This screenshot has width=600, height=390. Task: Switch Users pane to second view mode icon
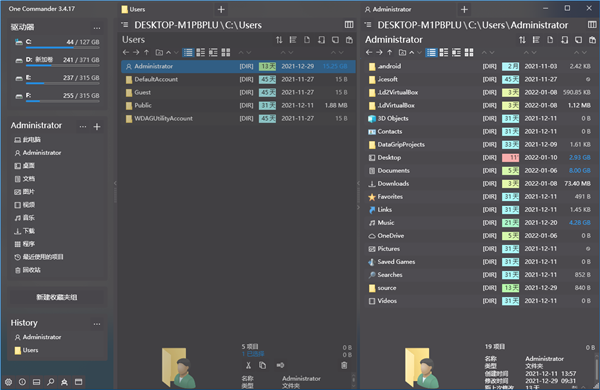coord(201,52)
